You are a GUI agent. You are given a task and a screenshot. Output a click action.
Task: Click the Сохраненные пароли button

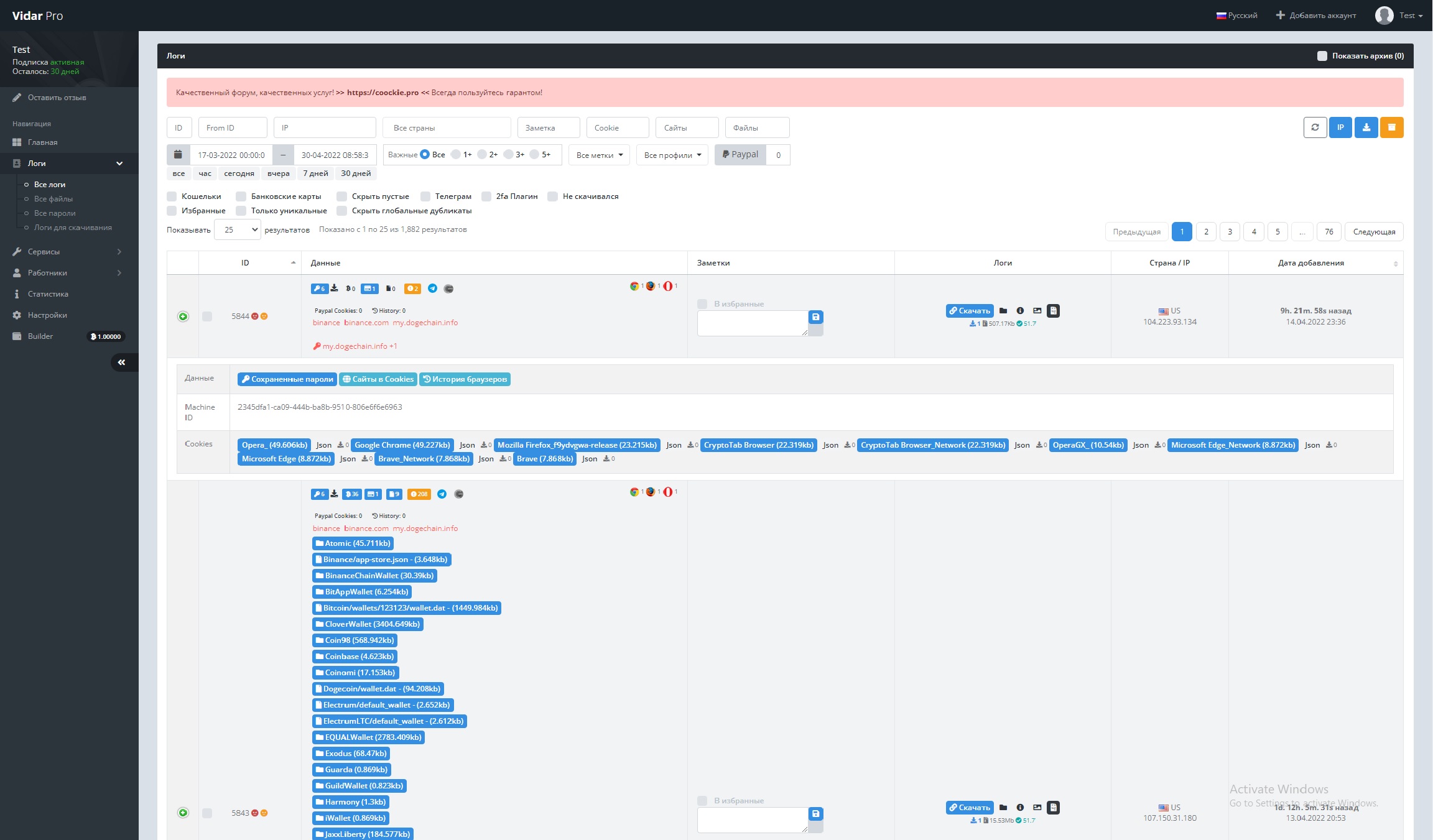coord(287,379)
